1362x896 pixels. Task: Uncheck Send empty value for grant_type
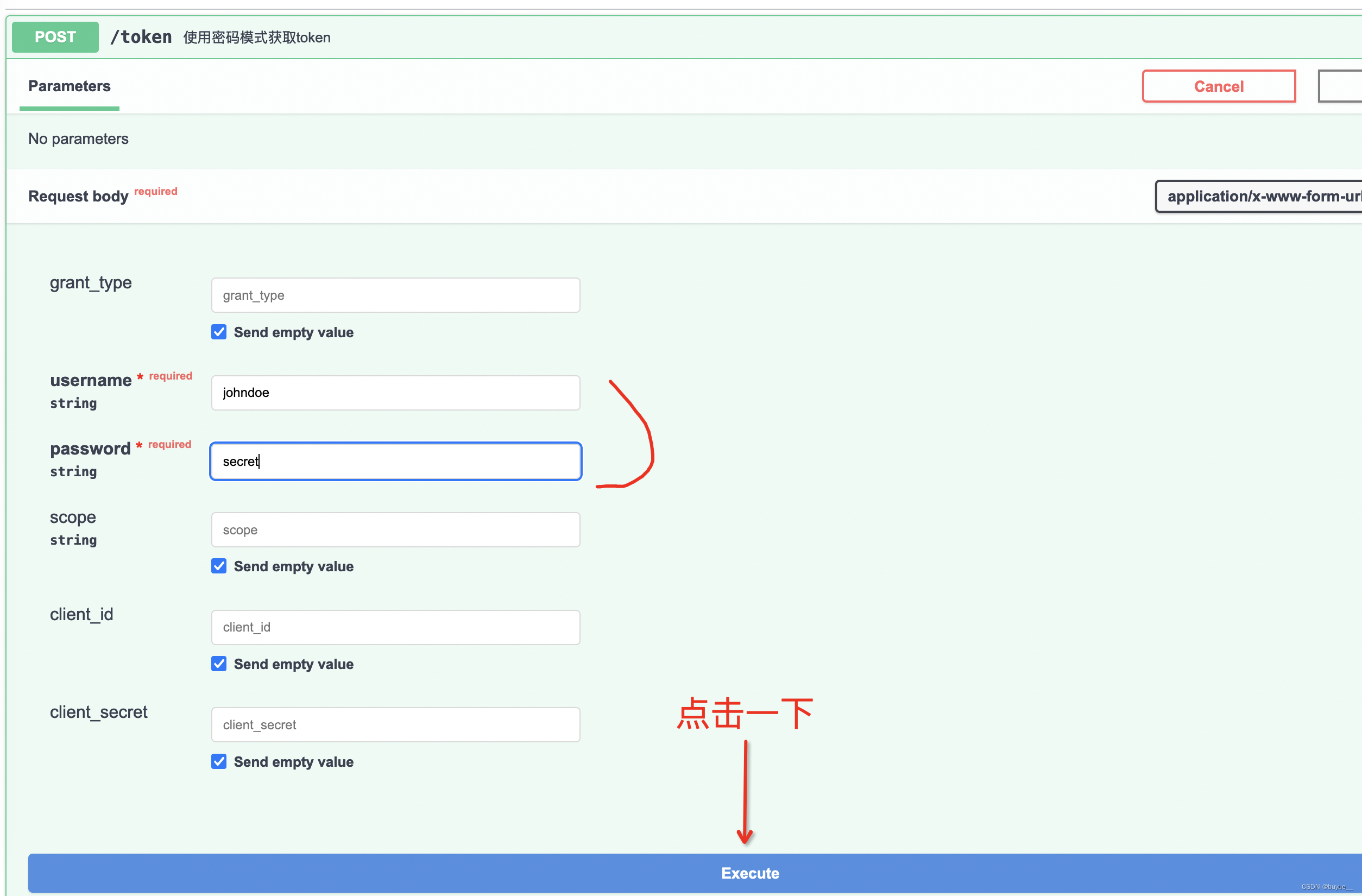click(219, 332)
